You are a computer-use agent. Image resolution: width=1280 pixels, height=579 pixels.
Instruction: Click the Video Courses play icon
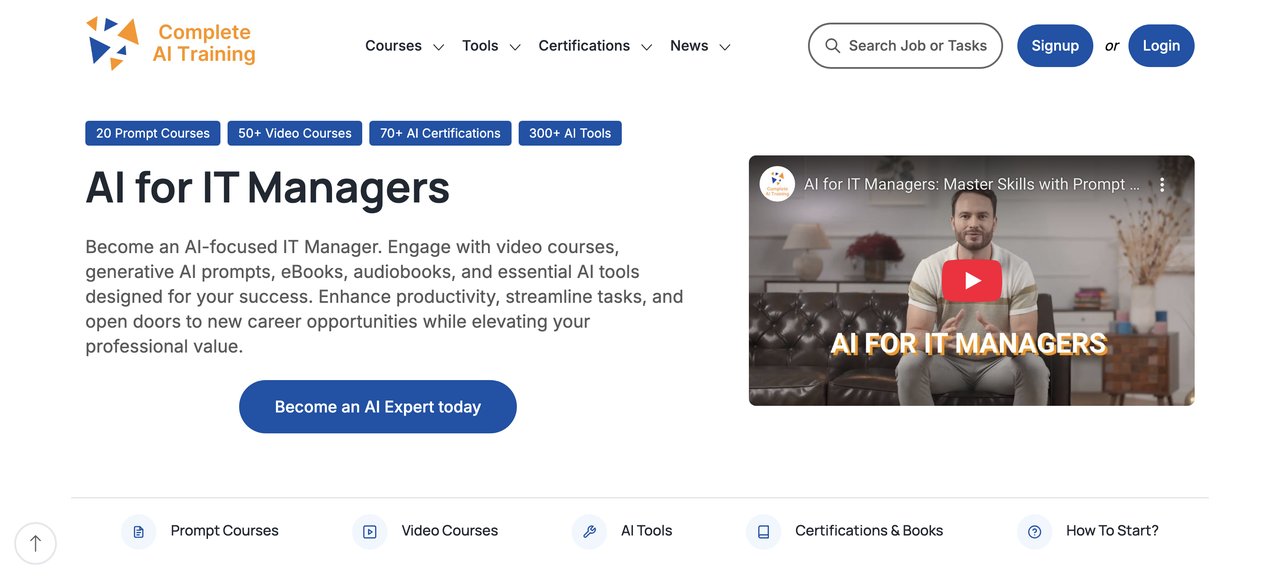tap(369, 532)
